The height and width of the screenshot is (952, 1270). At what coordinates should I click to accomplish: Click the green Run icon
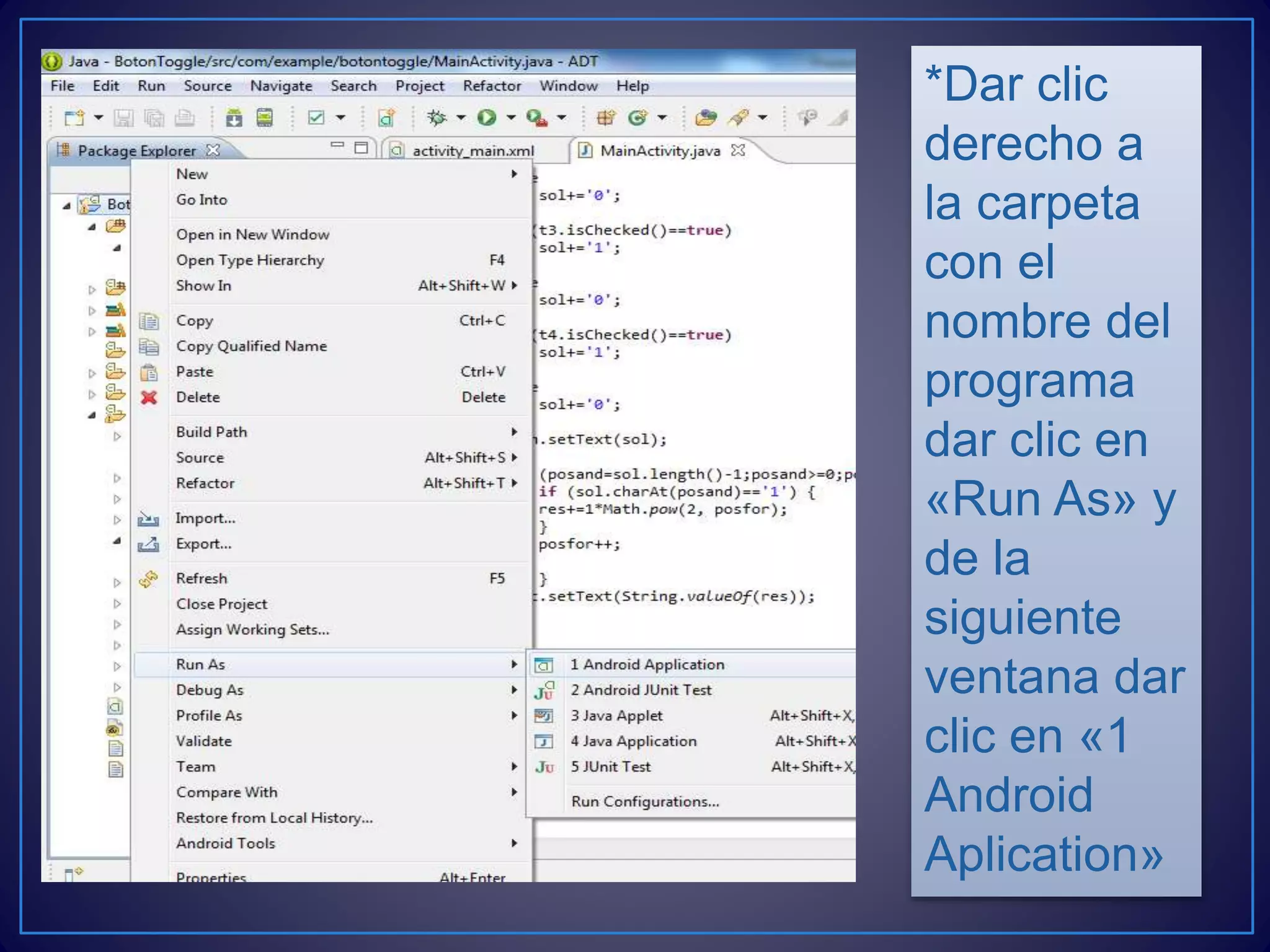tap(487, 117)
